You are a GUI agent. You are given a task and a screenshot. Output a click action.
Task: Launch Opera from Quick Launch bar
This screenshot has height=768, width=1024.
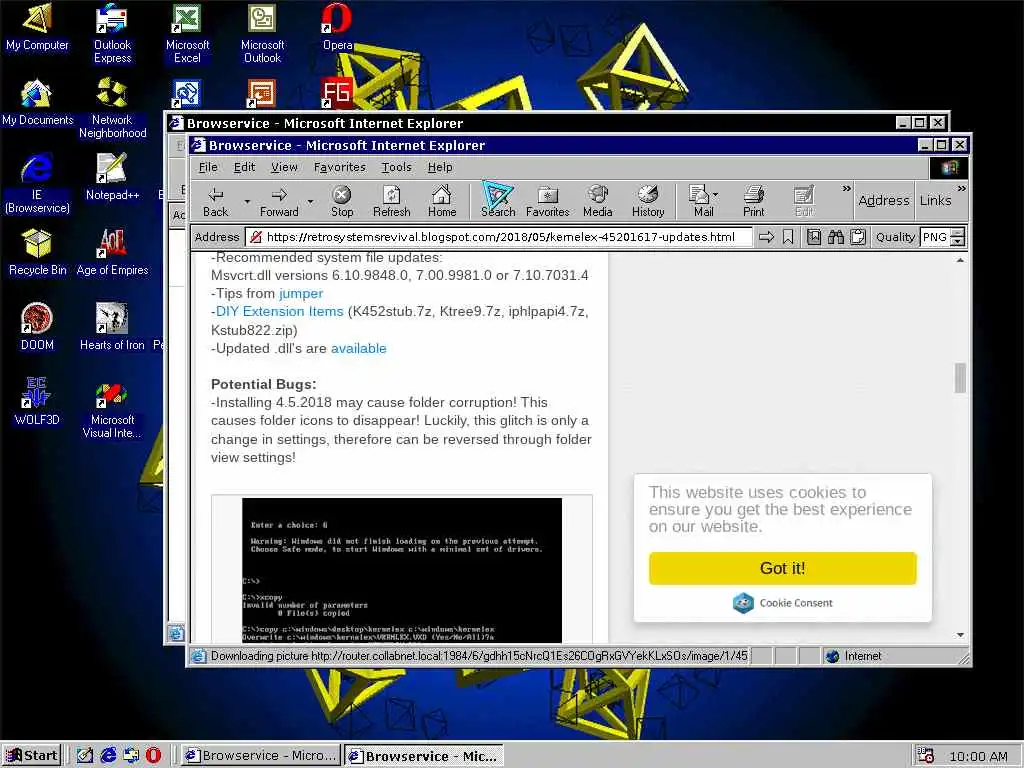[153, 756]
